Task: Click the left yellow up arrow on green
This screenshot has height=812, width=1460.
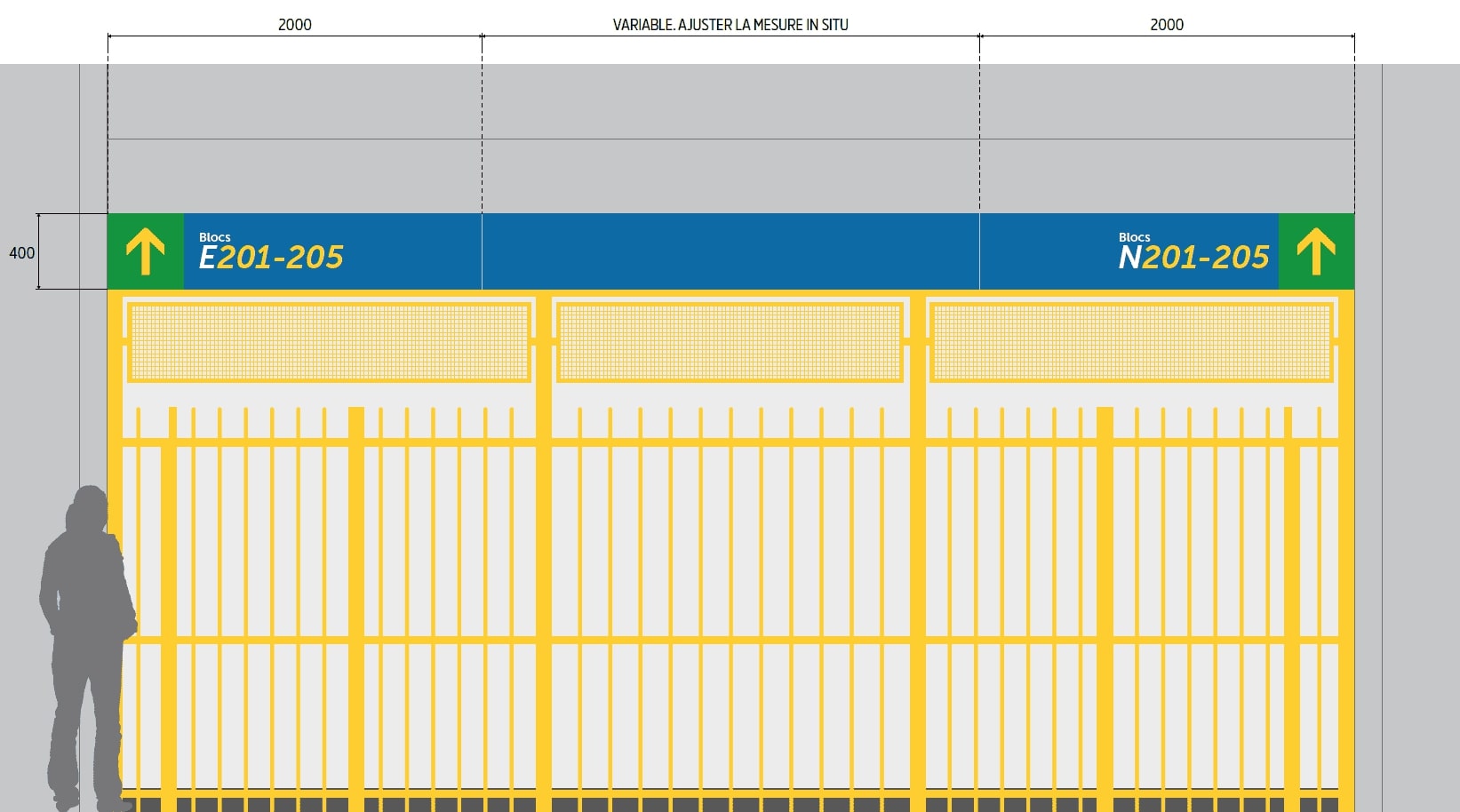Action: (x=145, y=251)
